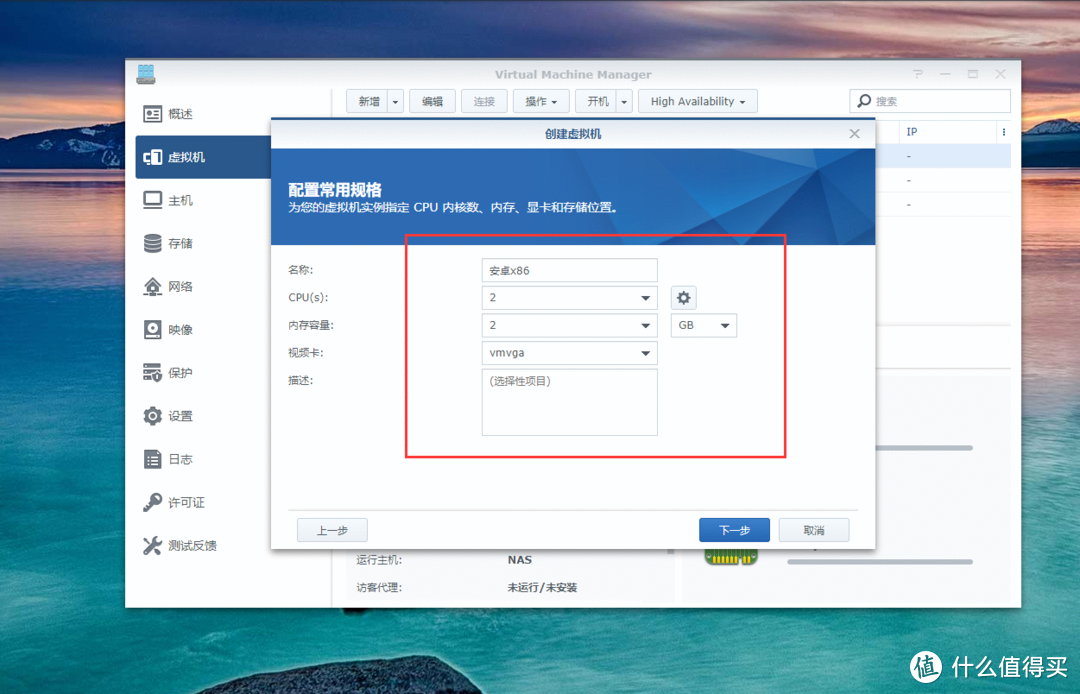The image size is (1080, 694).
Task: Click the 存储 database stack icon
Action: pyautogui.click(x=152, y=243)
